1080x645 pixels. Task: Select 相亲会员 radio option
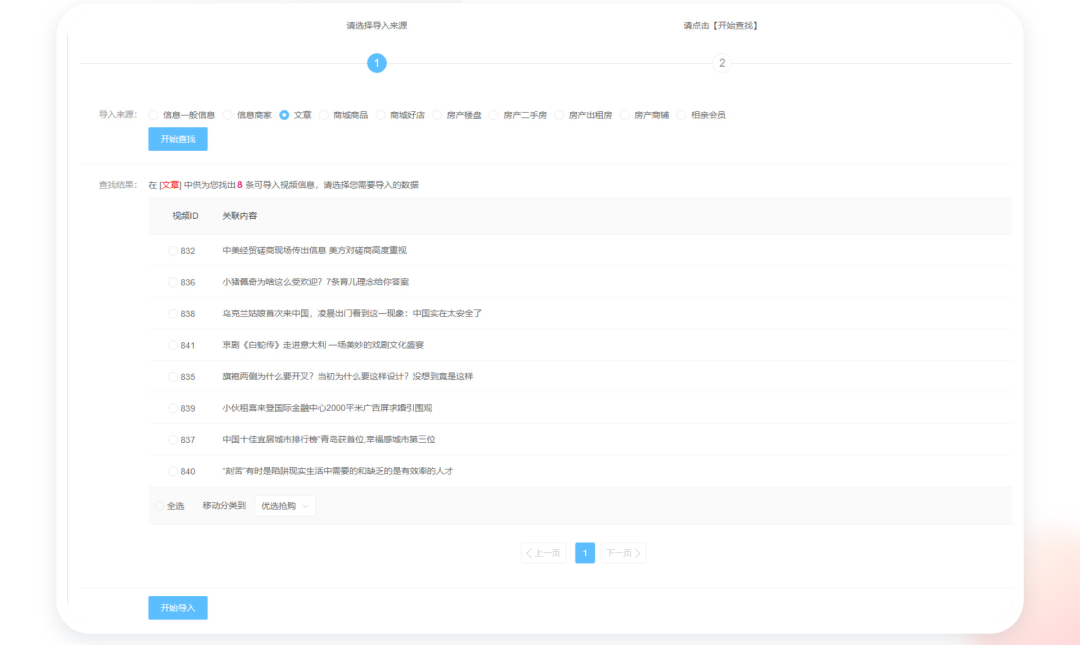click(x=682, y=115)
